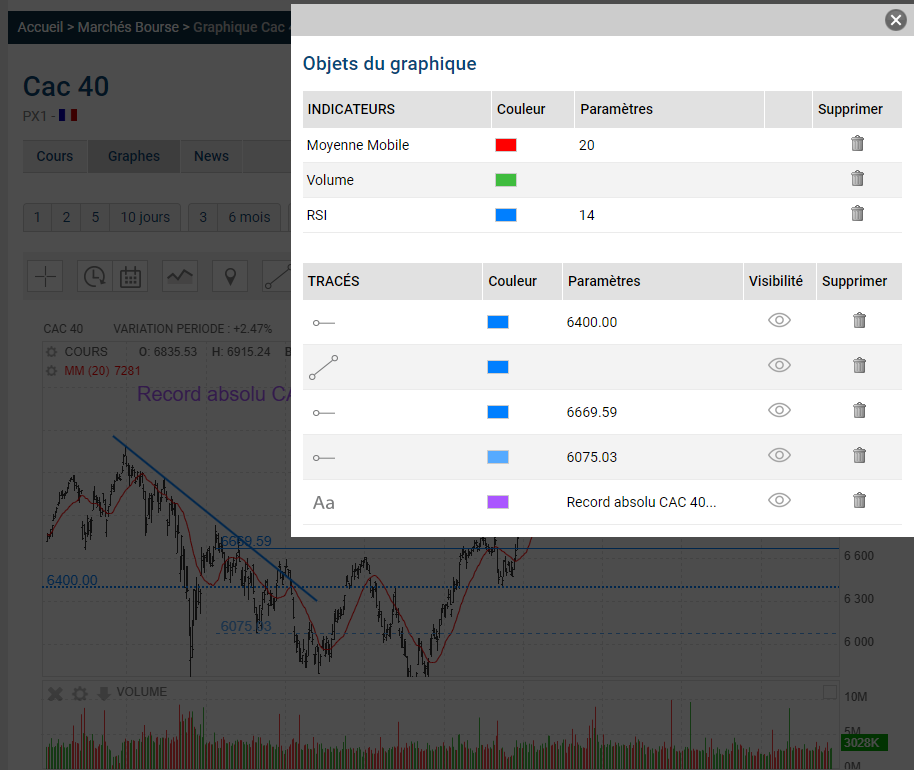
Task: Select the 3 month period
Action: click(x=203, y=217)
